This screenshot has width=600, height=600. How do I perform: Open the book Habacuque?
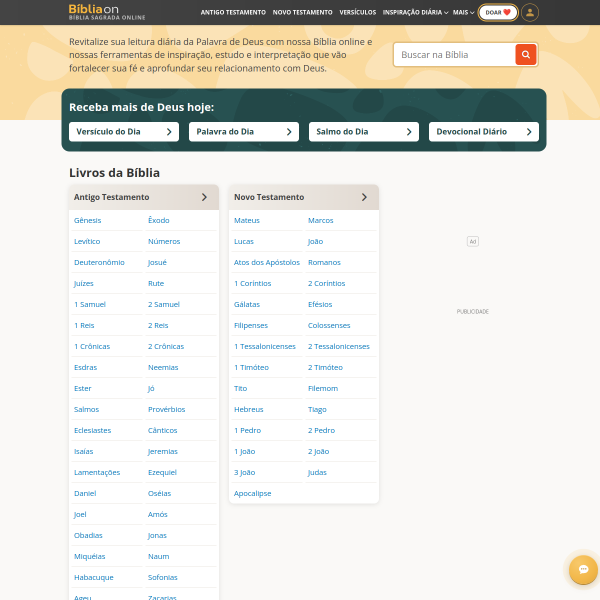pyautogui.click(x=94, y=578)
